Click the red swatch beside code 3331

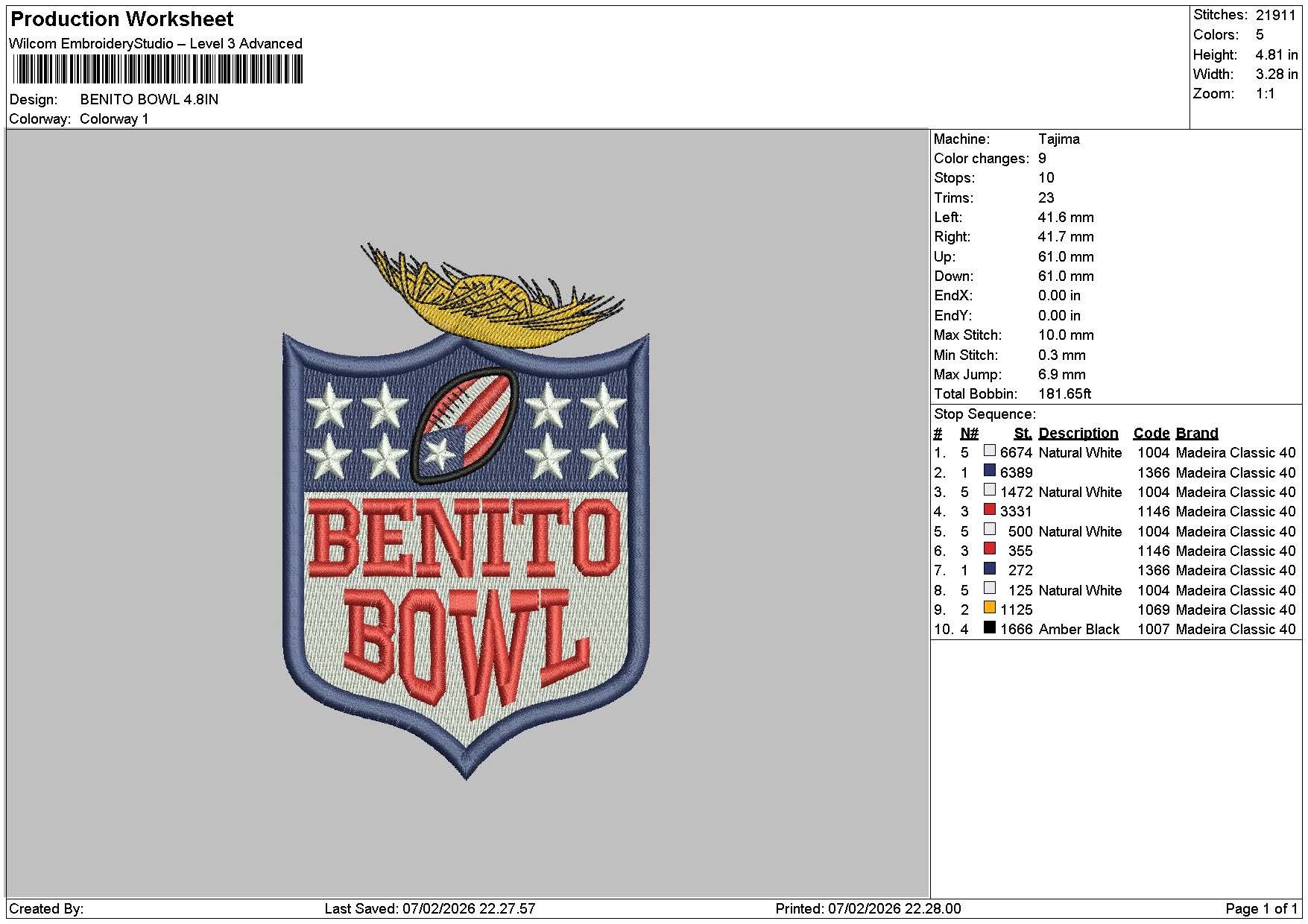click(989, 509)
